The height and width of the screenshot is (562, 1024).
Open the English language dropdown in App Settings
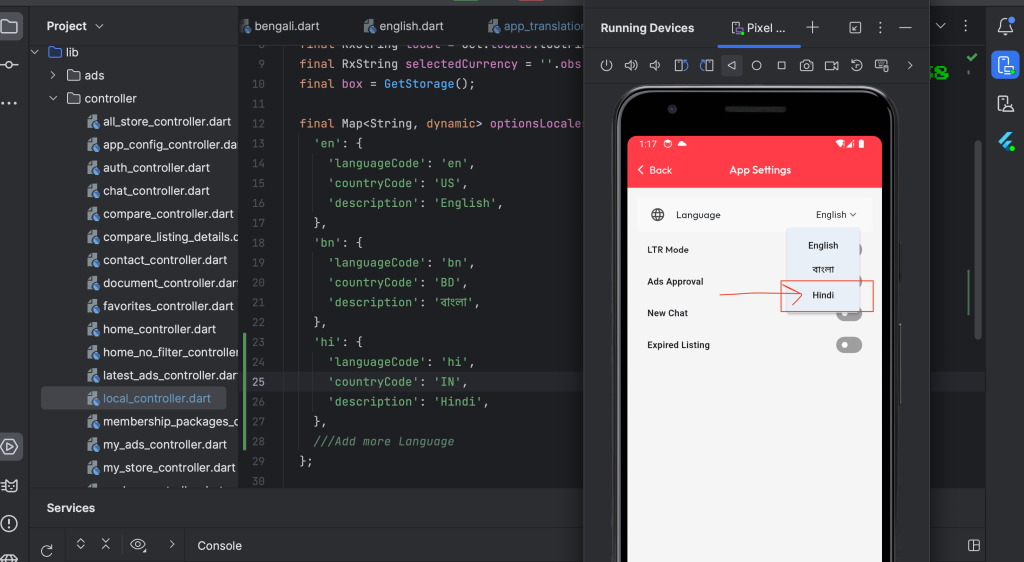click(x=836, y=215)
